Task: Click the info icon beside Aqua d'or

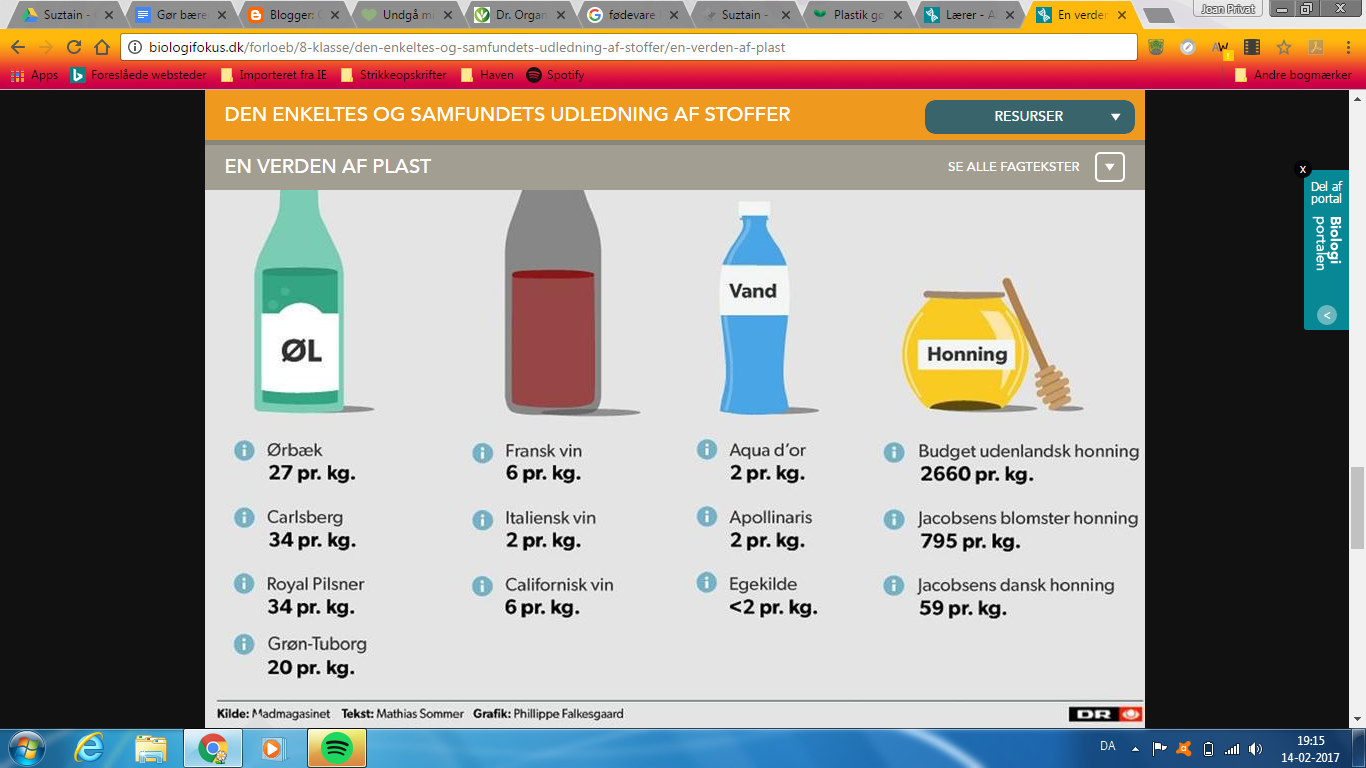Action: [706, 450]
